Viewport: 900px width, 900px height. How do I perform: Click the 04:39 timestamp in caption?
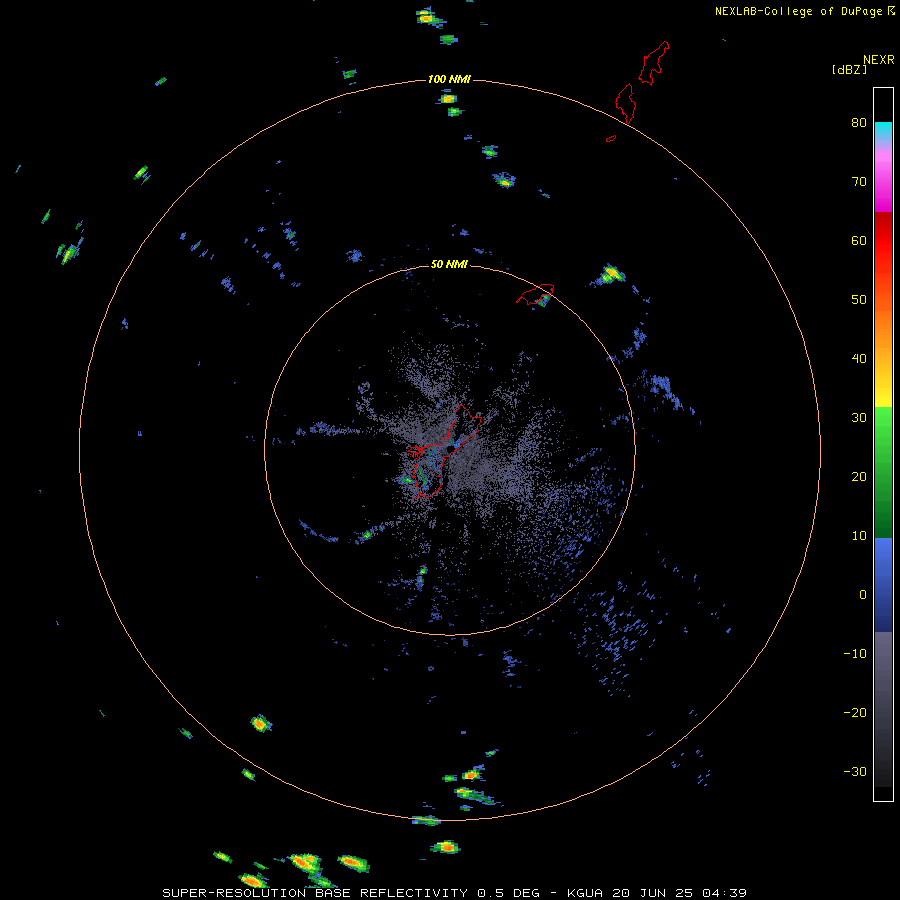click(724, 893)
